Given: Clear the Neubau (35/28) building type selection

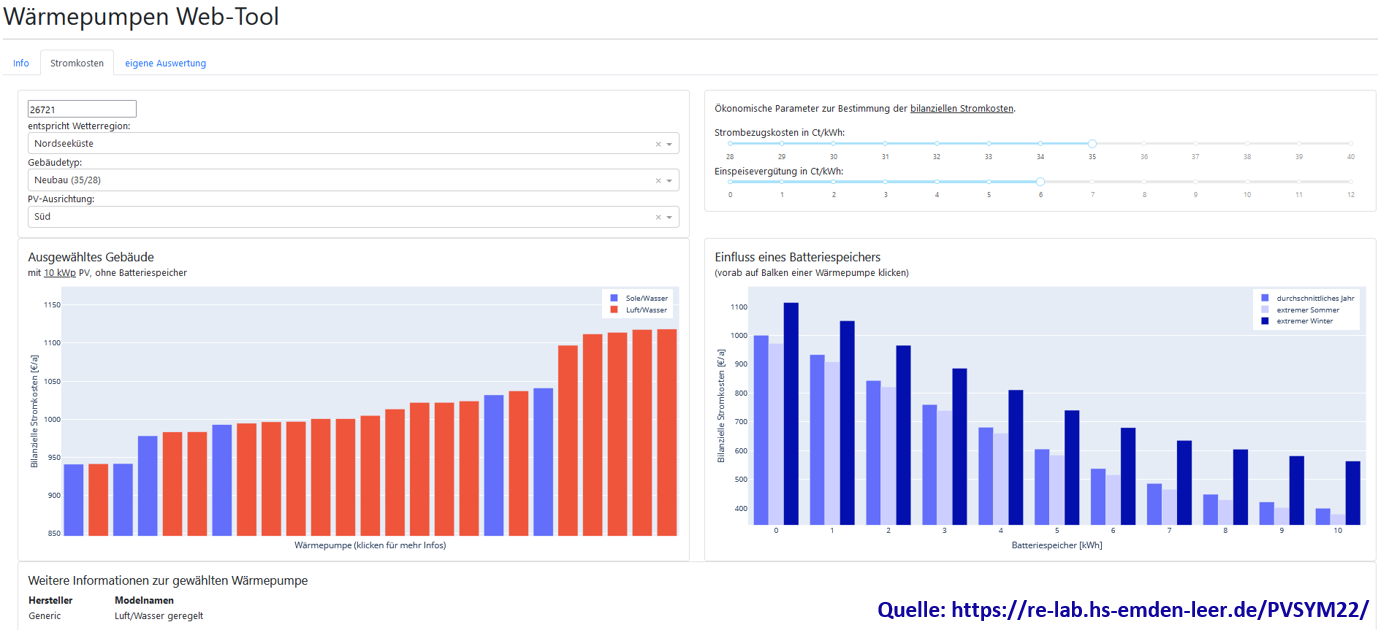Looking at the screenshot, I should [x=658, y=180].
